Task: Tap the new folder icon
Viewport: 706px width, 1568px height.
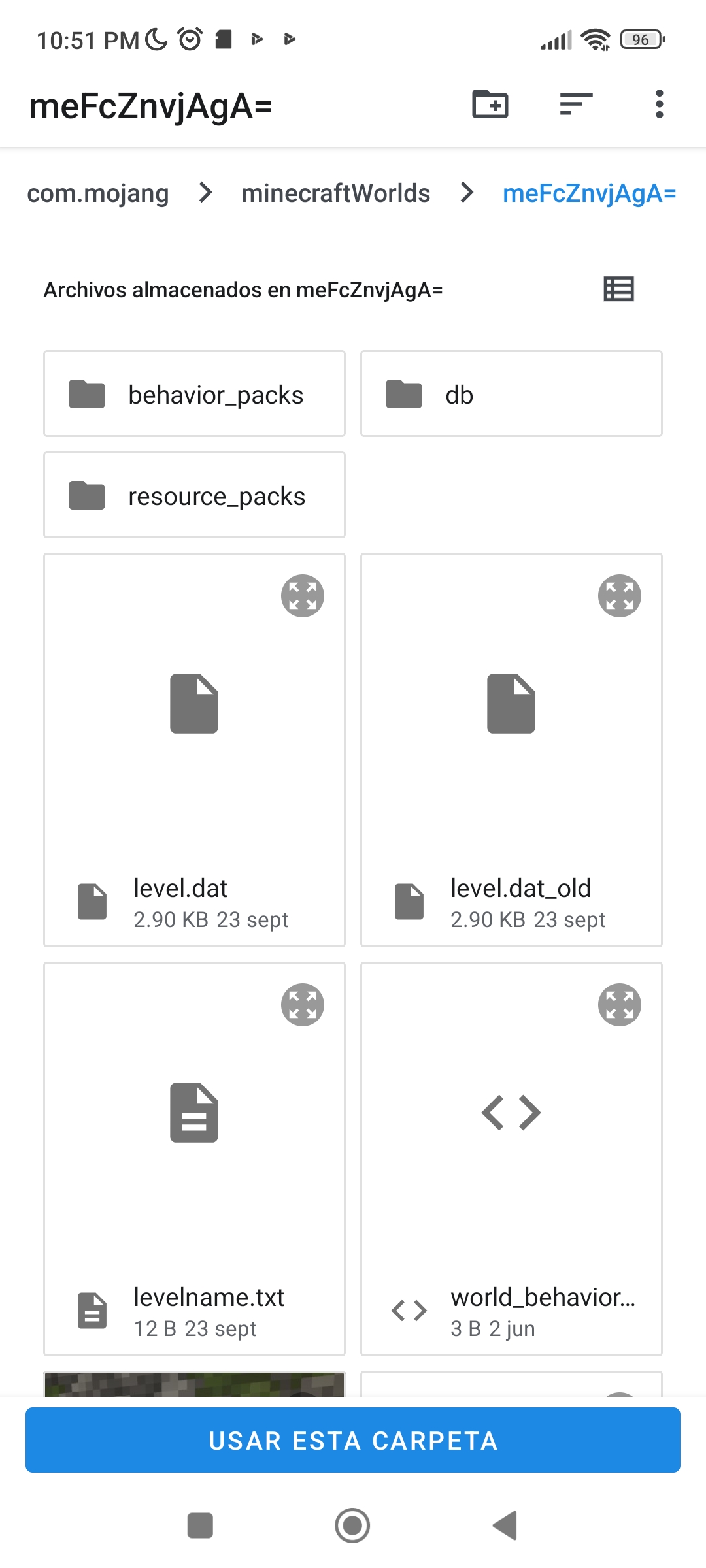Action: point(490,105)
